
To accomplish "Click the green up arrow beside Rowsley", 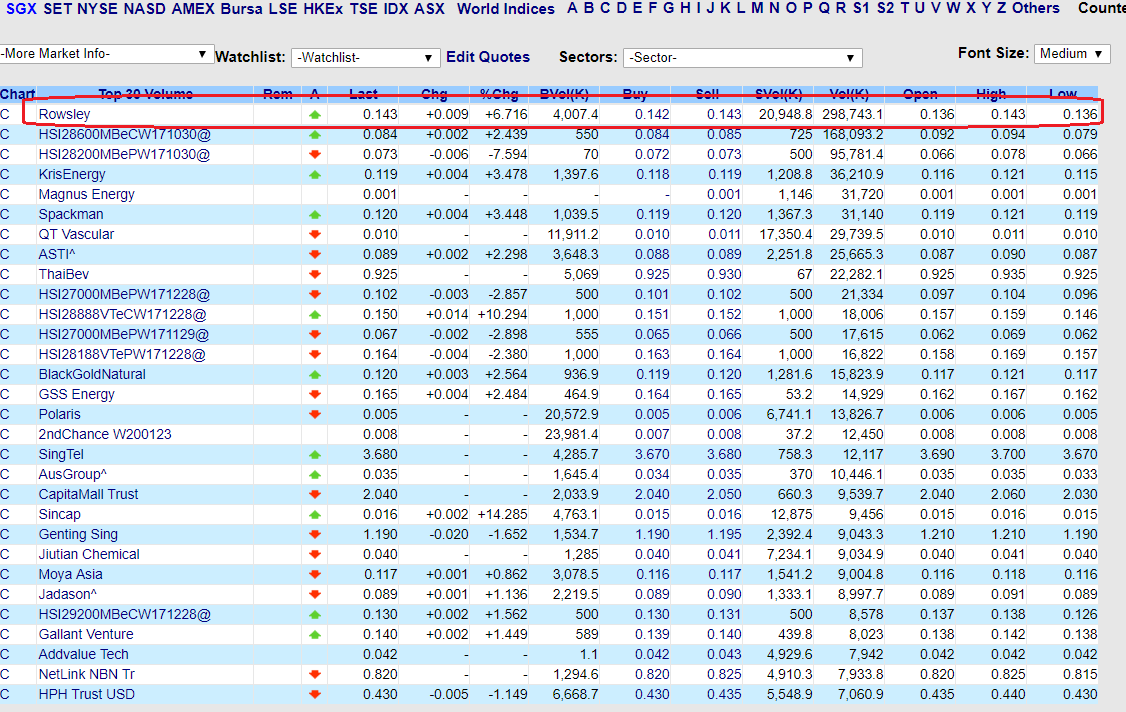I will (x=313, y=113).
